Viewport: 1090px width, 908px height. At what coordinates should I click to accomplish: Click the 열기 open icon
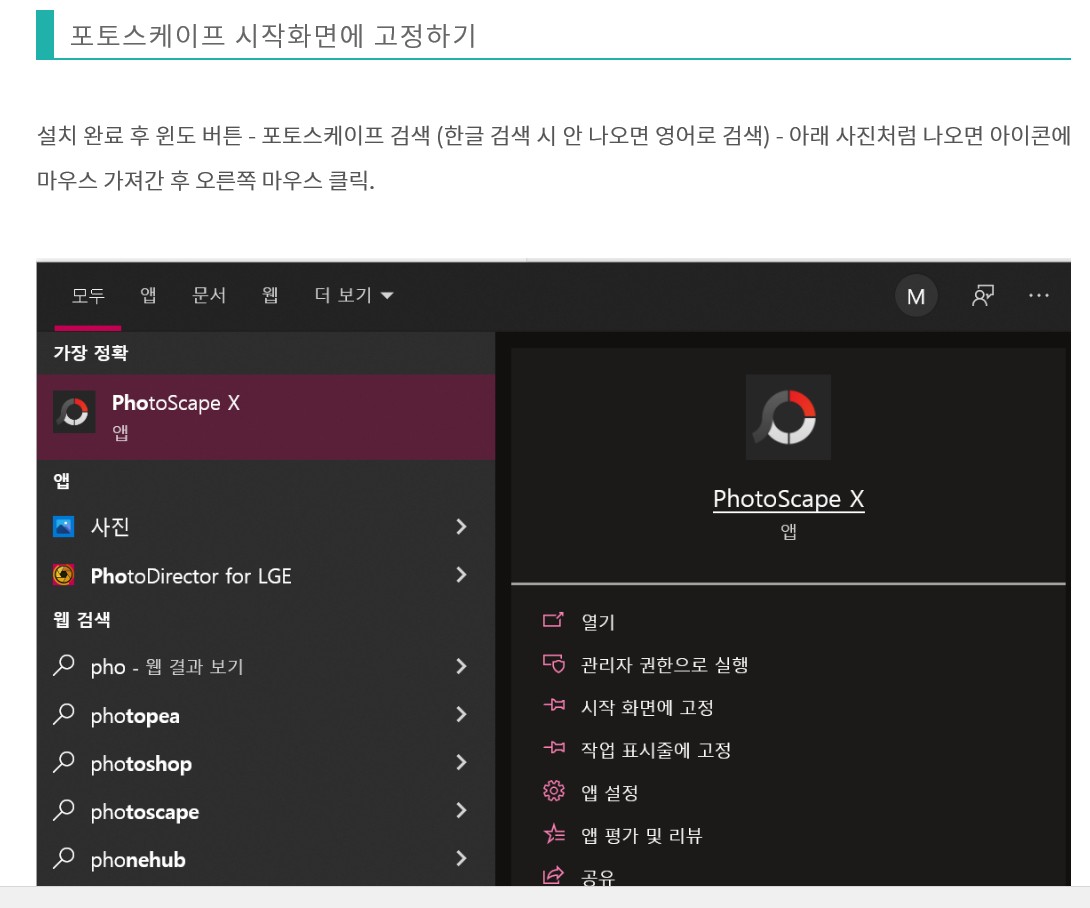click(x=553, y=619)
